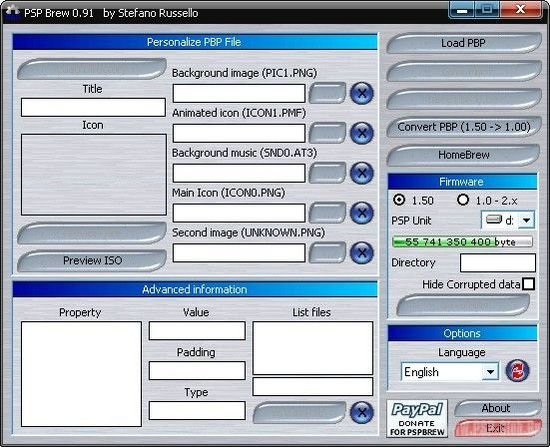
Task: Click the Advanced information header
Action: point(195,289)
